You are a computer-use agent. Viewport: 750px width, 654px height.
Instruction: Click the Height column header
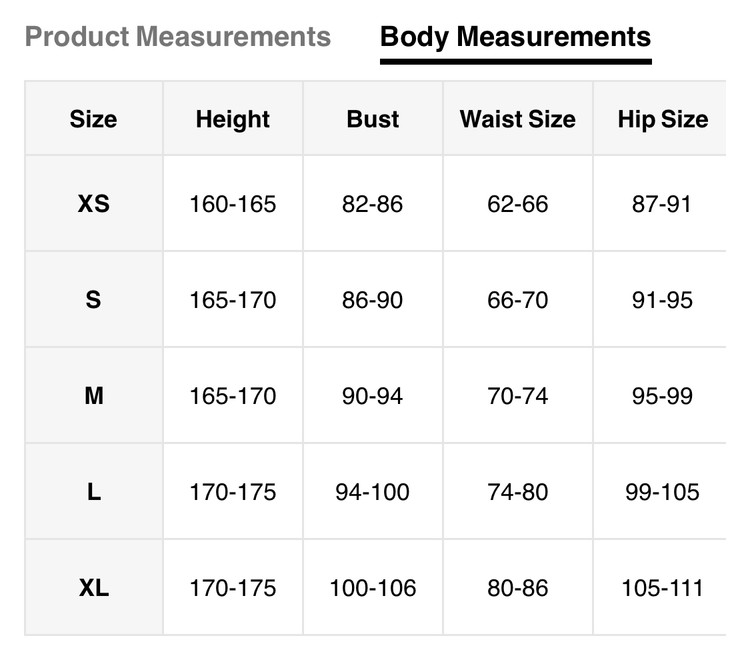pyautogui.click(x=232, y=119)
